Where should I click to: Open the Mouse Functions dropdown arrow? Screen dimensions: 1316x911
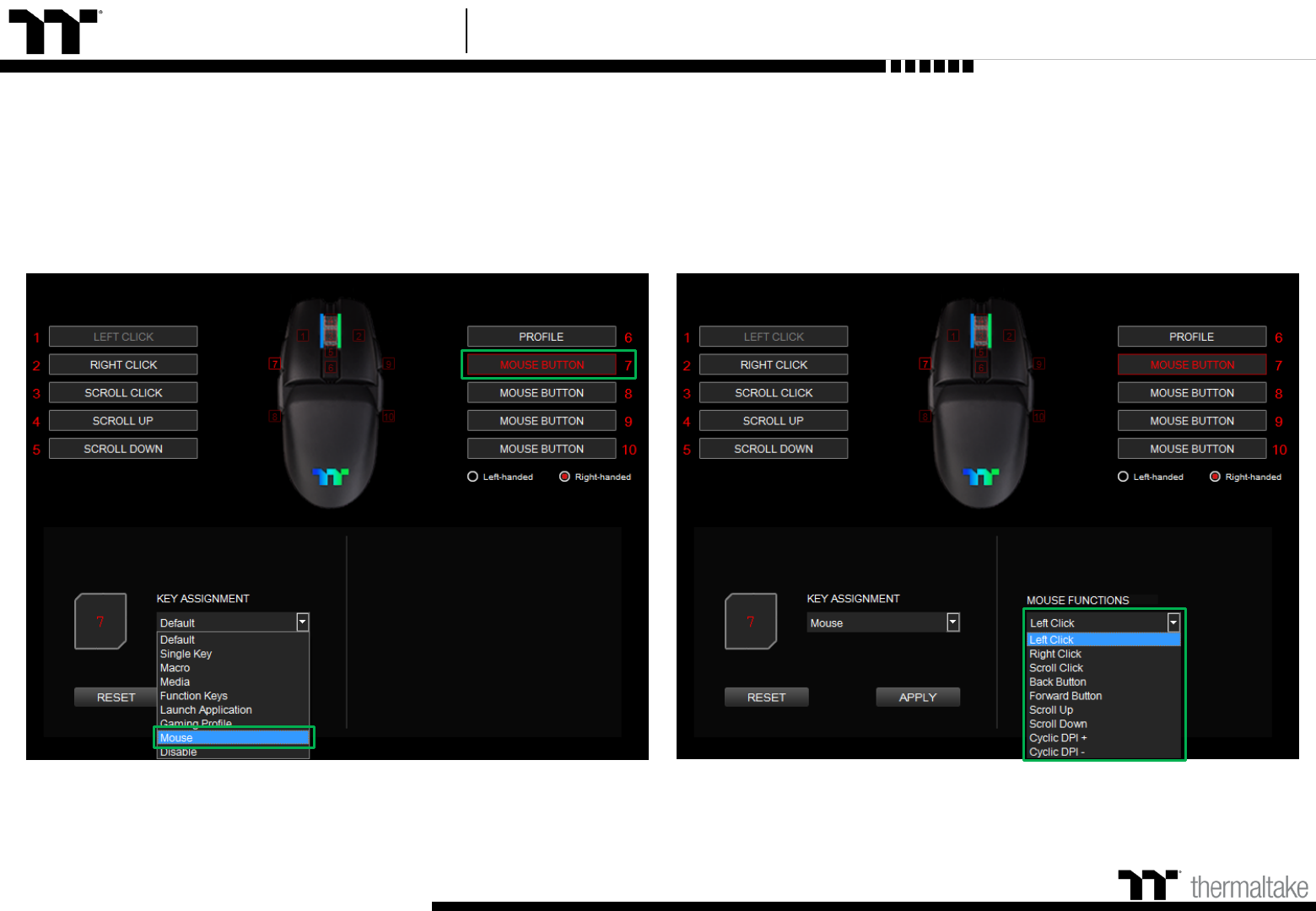[1173, 623]
